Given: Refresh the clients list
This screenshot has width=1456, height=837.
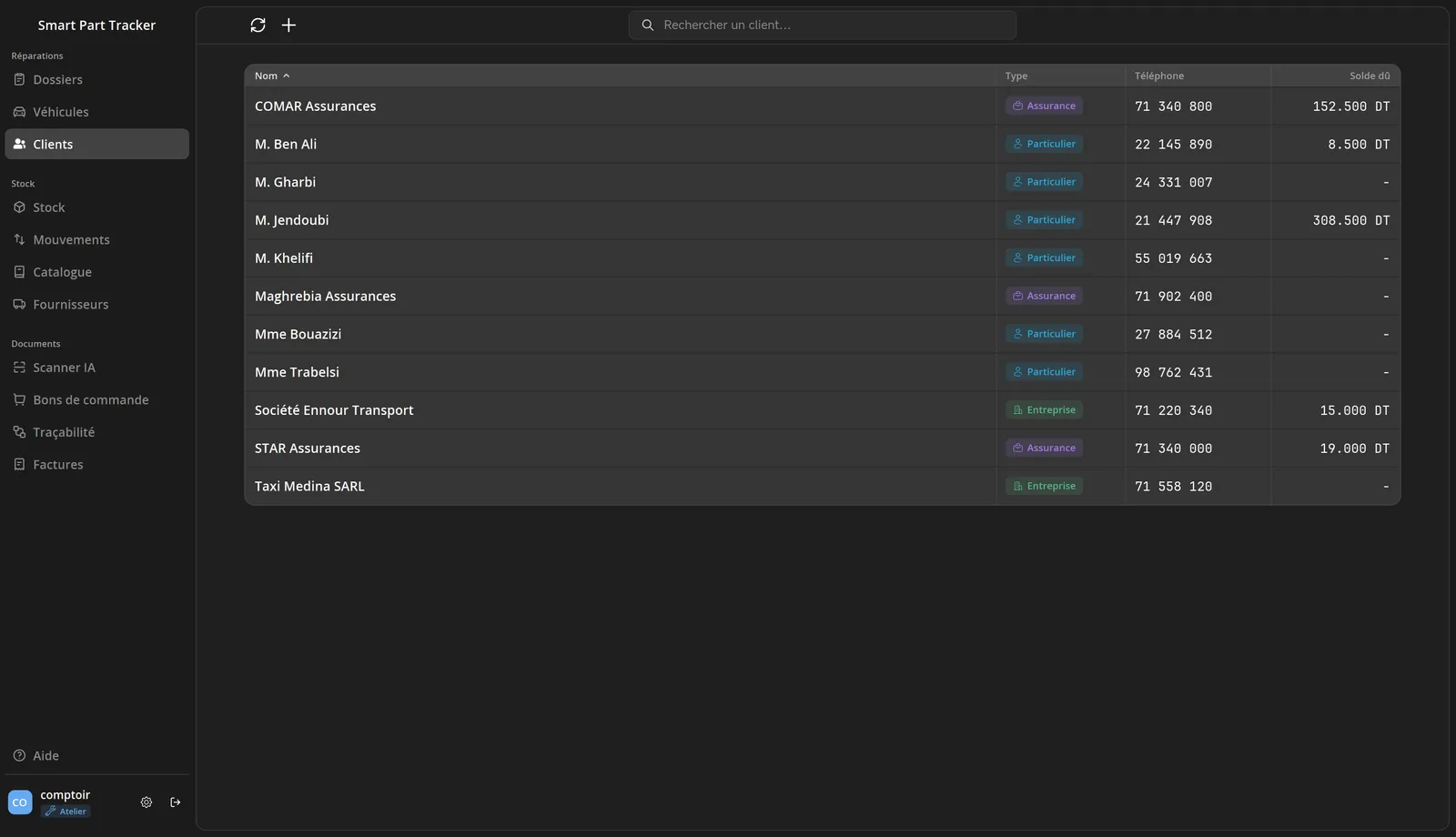Looking at the screenshot, I should pos(258,25).
